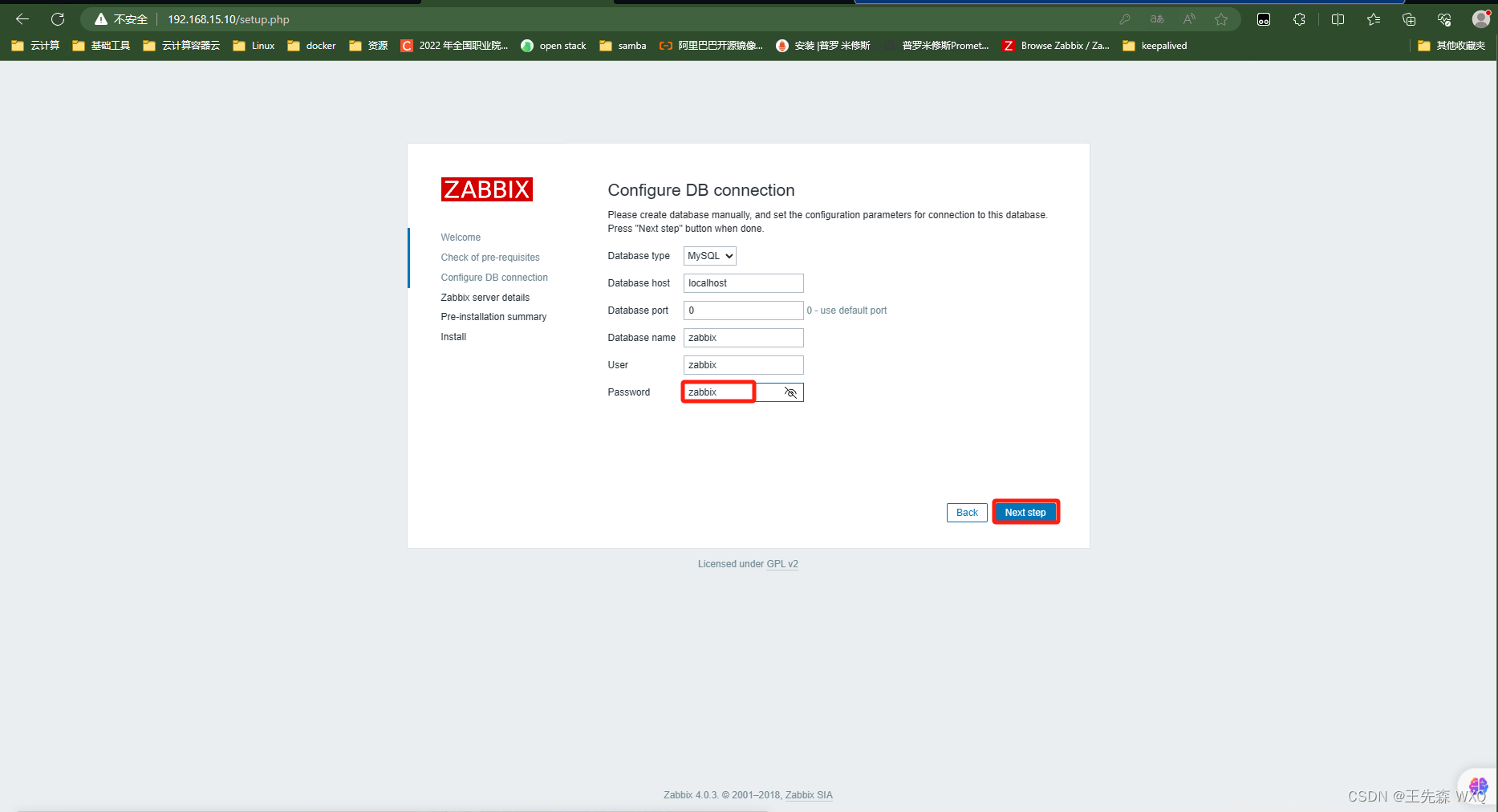Select Configure DB connection step
Screen dimensions: 1498x812
click(x=494, y=278)
